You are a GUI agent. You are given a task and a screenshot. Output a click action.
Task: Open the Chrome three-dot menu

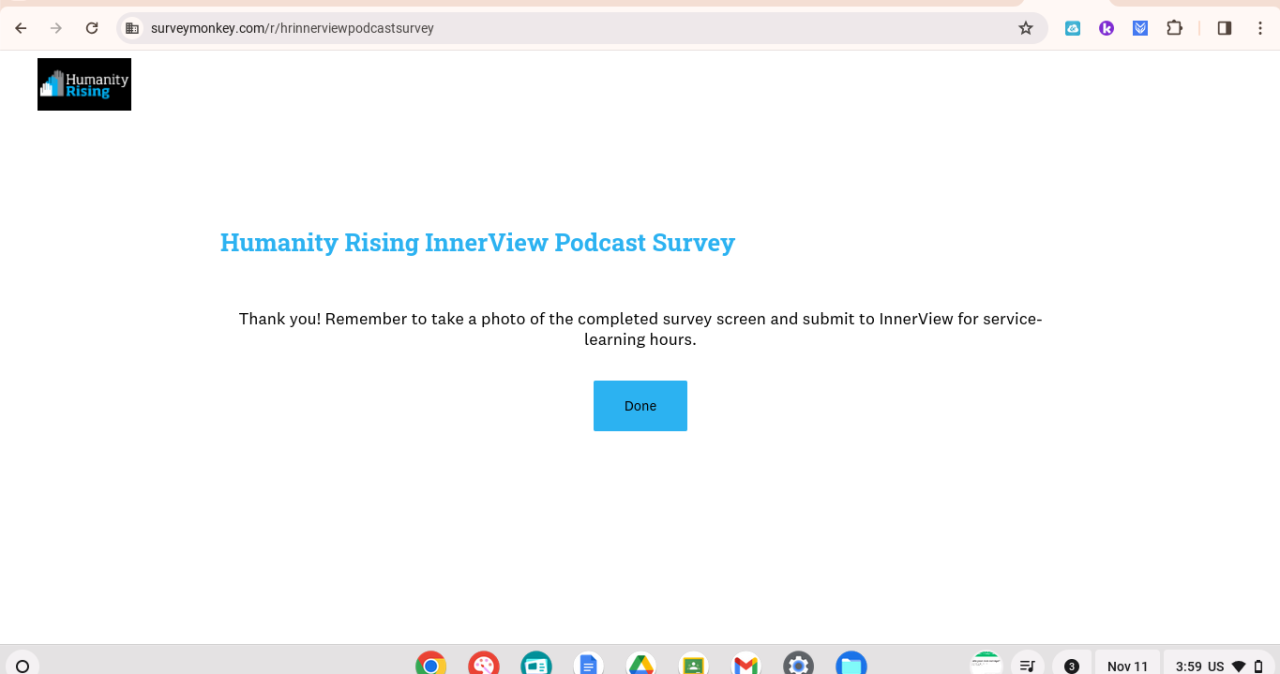[x=1259, y=28]
